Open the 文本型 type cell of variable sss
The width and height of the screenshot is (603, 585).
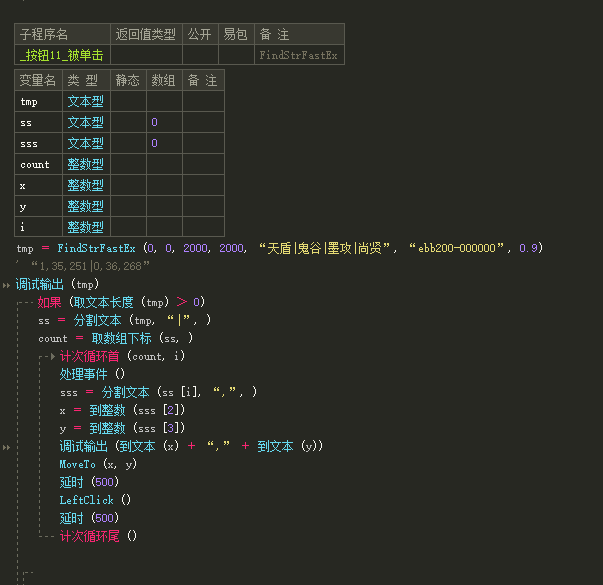click(86, 143)
